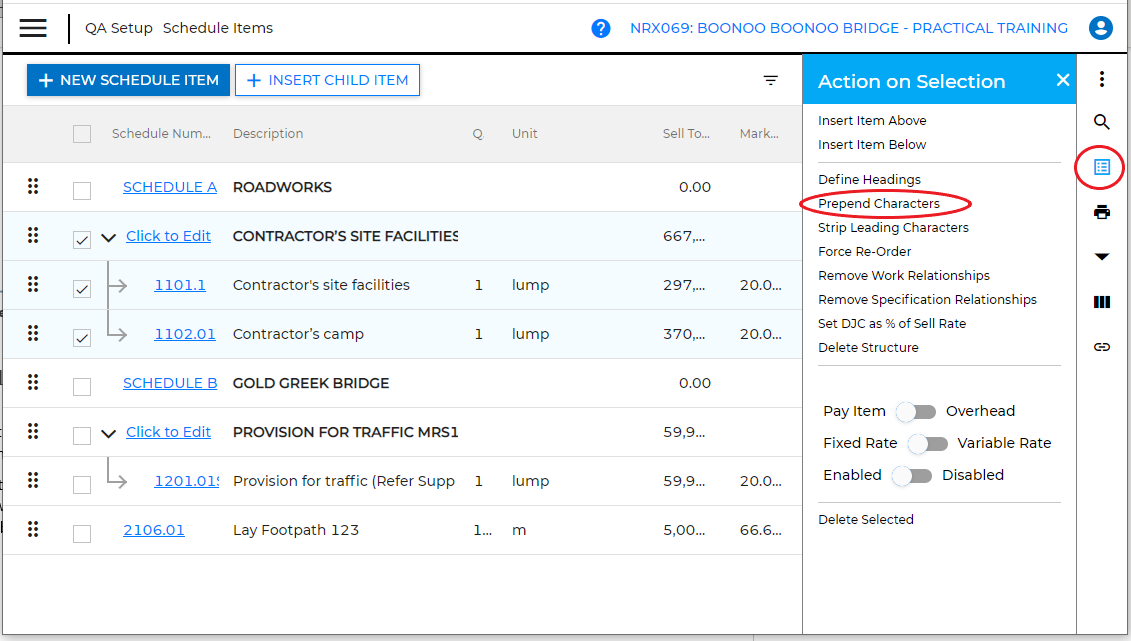The width and height of the screenshot is (1131, 641).
Task: Open schedule number 1102.01 link
Action: coord(185,334)
